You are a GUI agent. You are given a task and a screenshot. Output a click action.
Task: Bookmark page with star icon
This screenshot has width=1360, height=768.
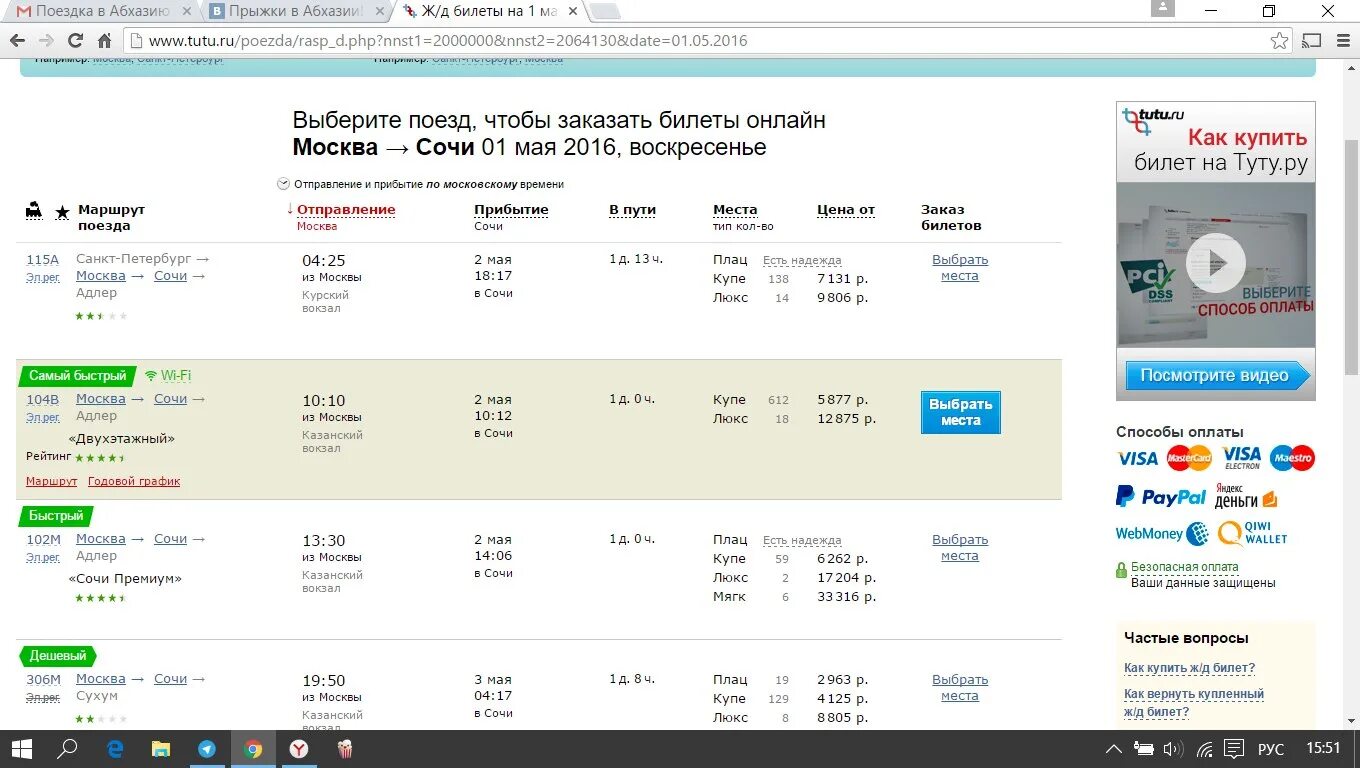point(1279,41)
